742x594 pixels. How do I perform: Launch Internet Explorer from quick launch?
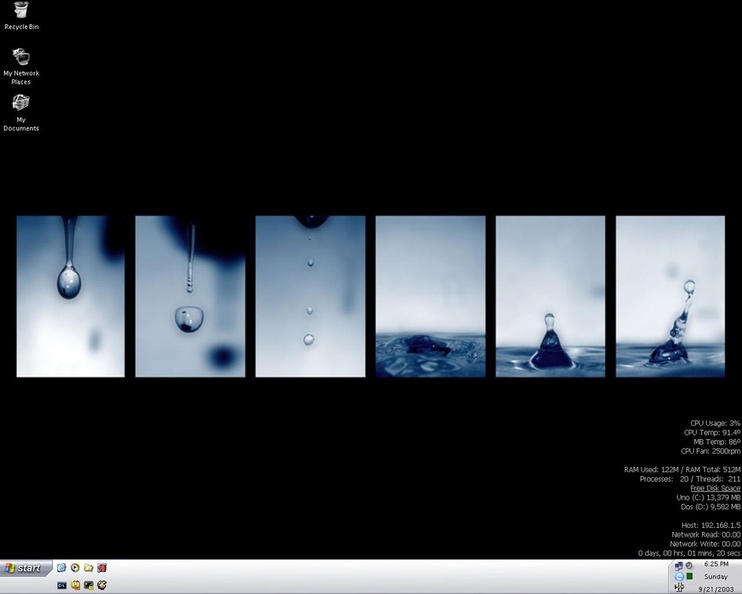tap(62, 567)
